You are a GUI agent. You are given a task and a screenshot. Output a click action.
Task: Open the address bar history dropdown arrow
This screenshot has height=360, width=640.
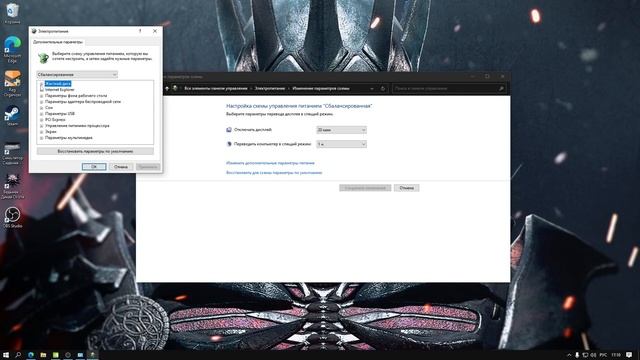(371, 88)
